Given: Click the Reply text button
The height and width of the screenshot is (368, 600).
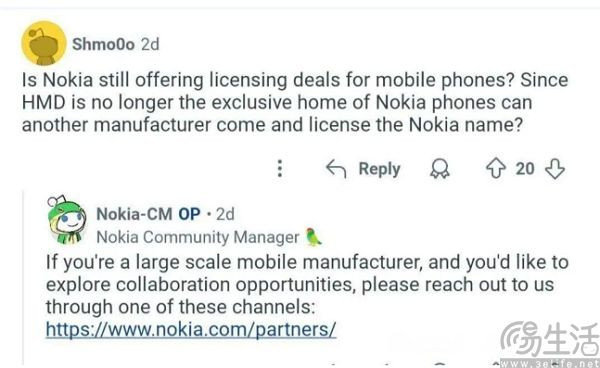Looking at the screenshot, I should click(379, 169).
